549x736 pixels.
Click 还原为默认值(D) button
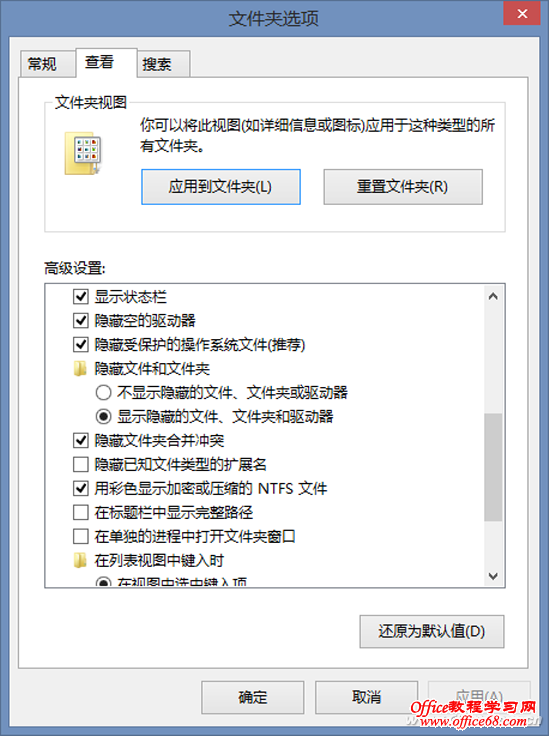(x=432, y=631)
